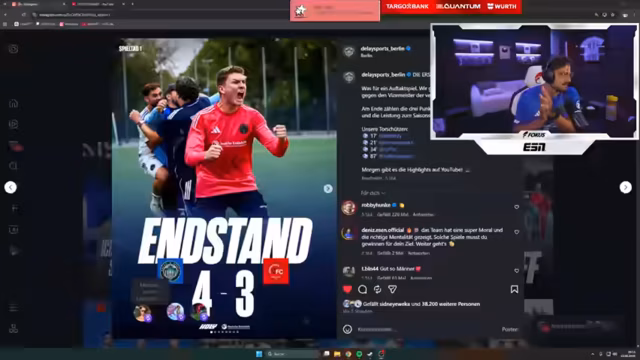Go to next post with right arrow

point(625,187)
